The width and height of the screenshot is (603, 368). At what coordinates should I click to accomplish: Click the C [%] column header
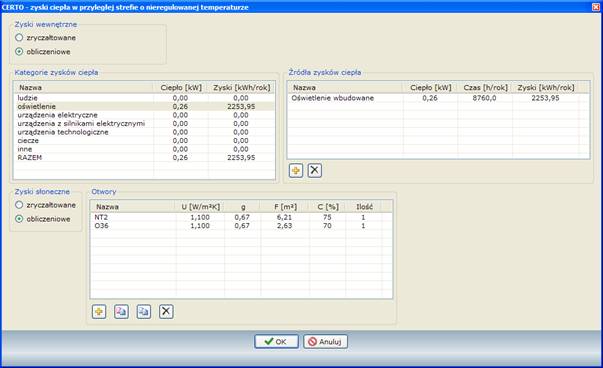[328, 207]
